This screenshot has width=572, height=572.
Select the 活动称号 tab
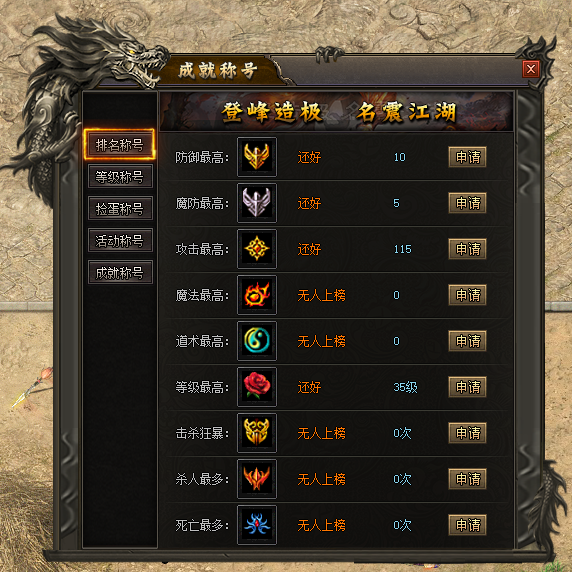point(120,240)
